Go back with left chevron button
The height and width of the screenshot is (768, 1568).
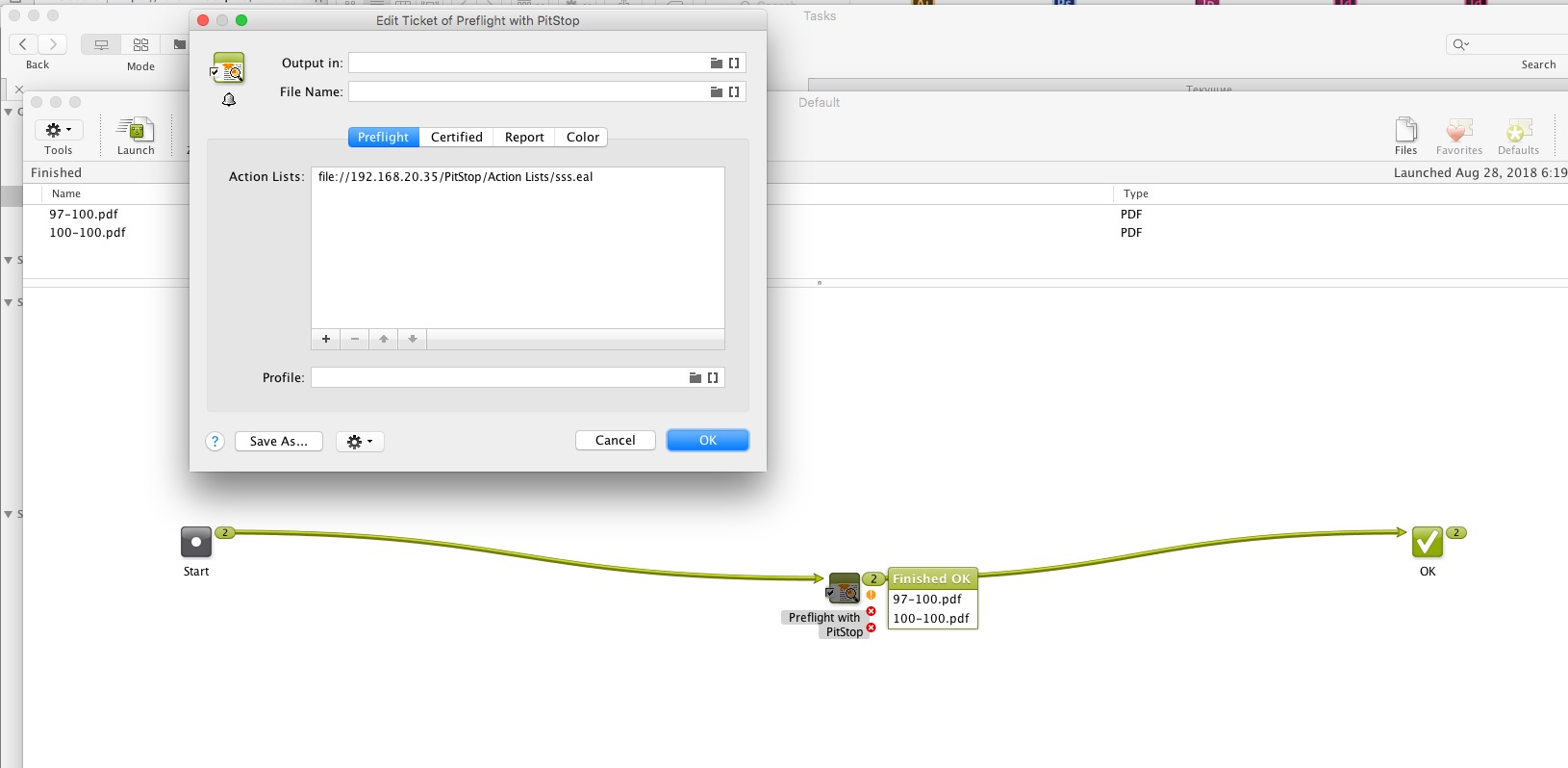pyautogui.click(x=23, y=44)
